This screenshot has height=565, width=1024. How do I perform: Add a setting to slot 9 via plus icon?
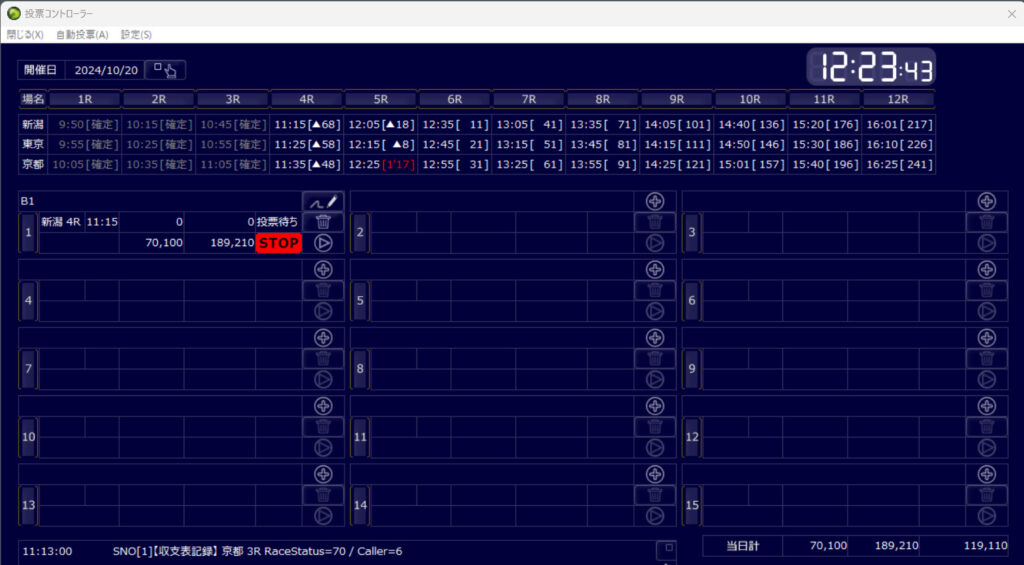[986, 337]
